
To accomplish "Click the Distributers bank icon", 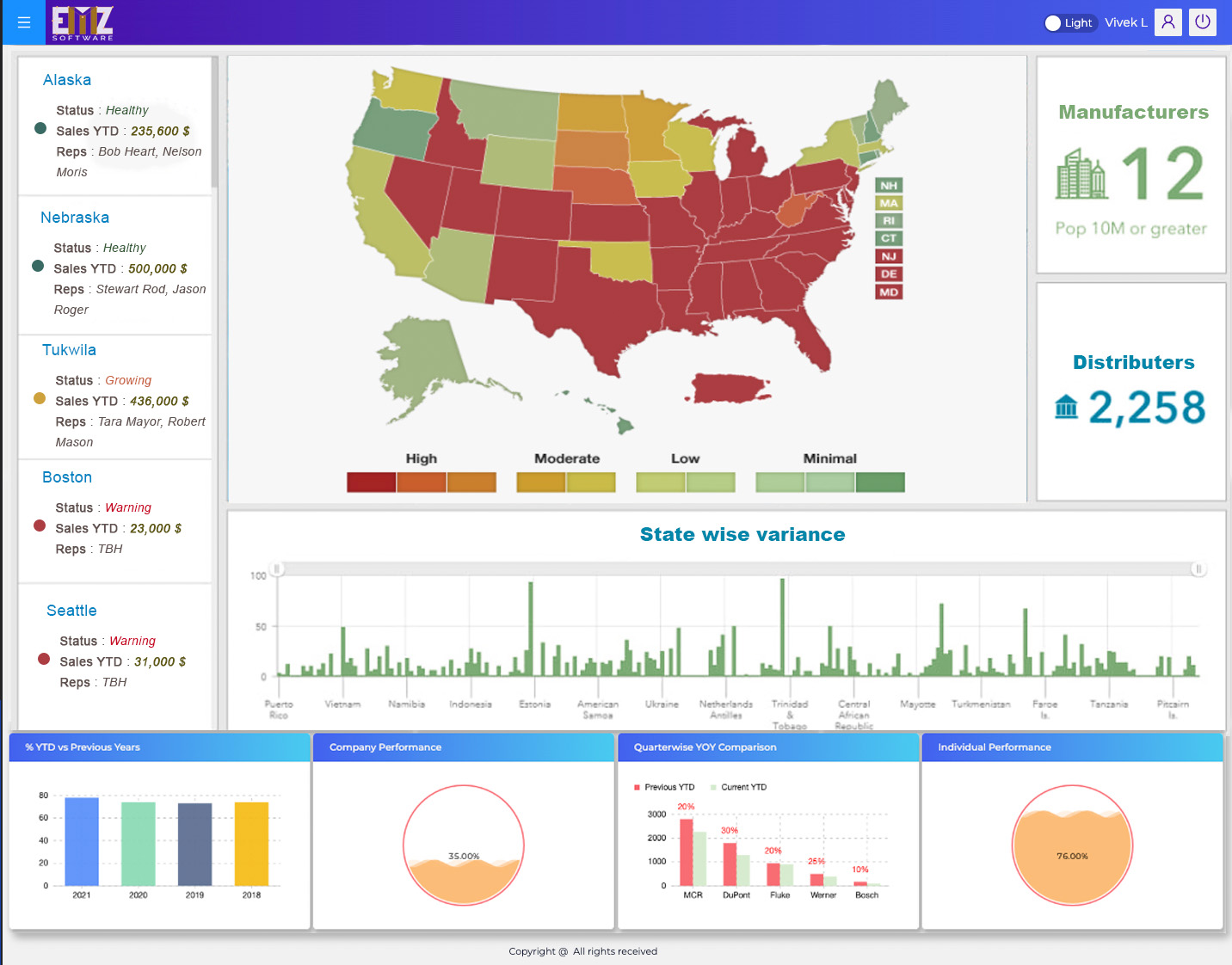I will point(1066,406).
